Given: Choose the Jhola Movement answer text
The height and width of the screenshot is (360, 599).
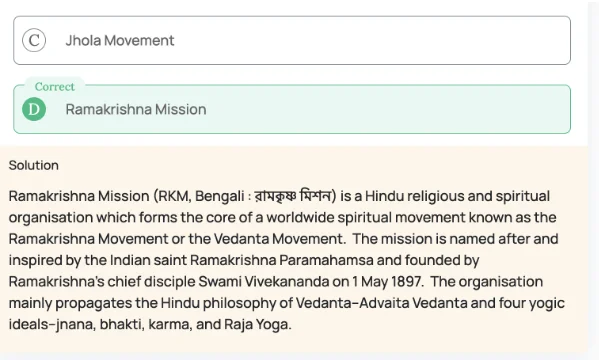Looking at the screenshot, I should point(120,40).
